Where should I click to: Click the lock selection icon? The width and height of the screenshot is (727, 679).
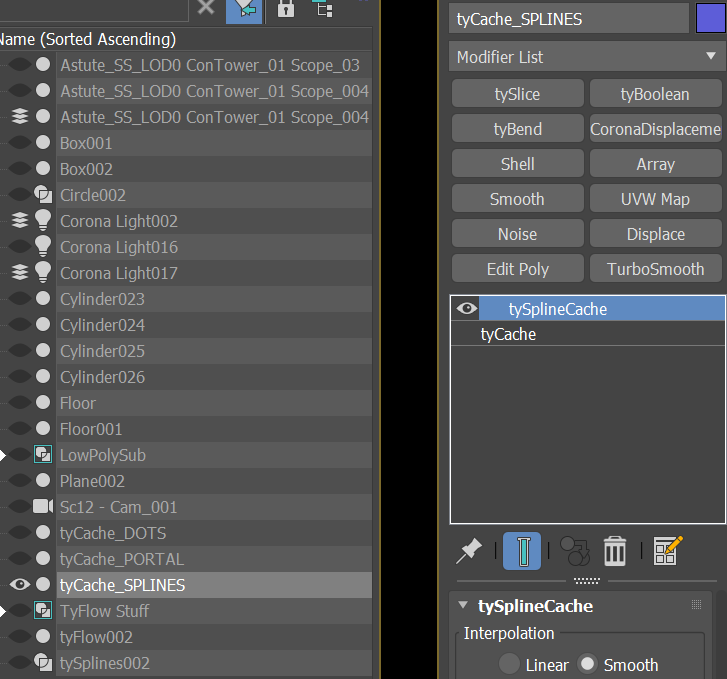click(x=286, y=8)
